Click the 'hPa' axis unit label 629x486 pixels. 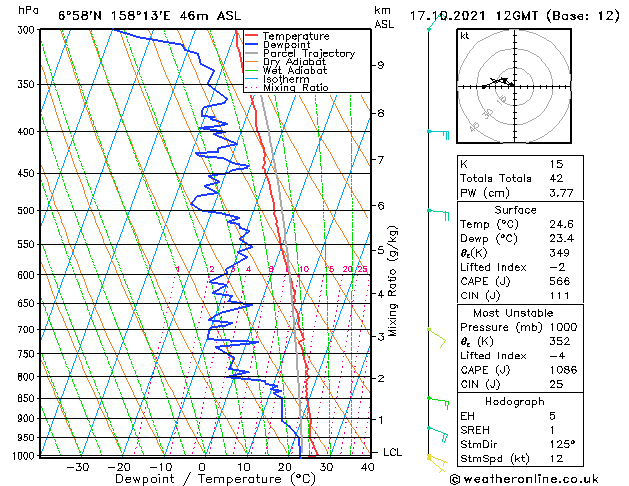click(x=28, y=11)
